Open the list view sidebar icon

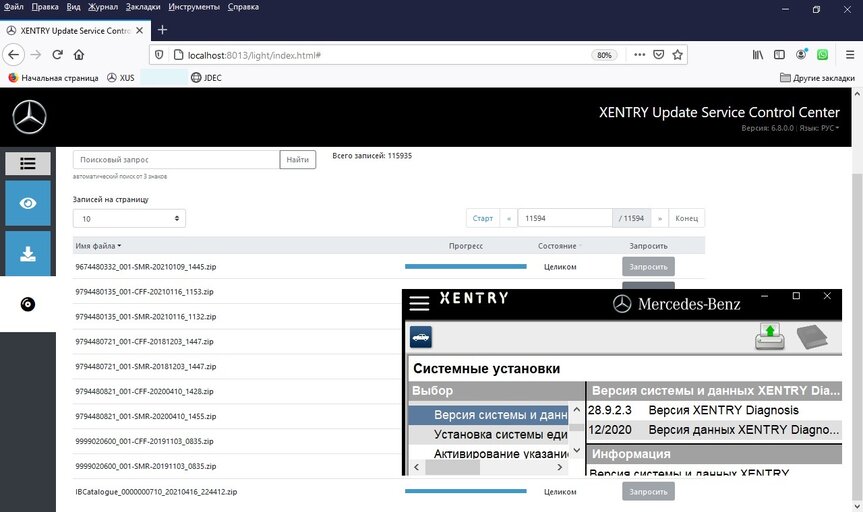pos(28,164)
